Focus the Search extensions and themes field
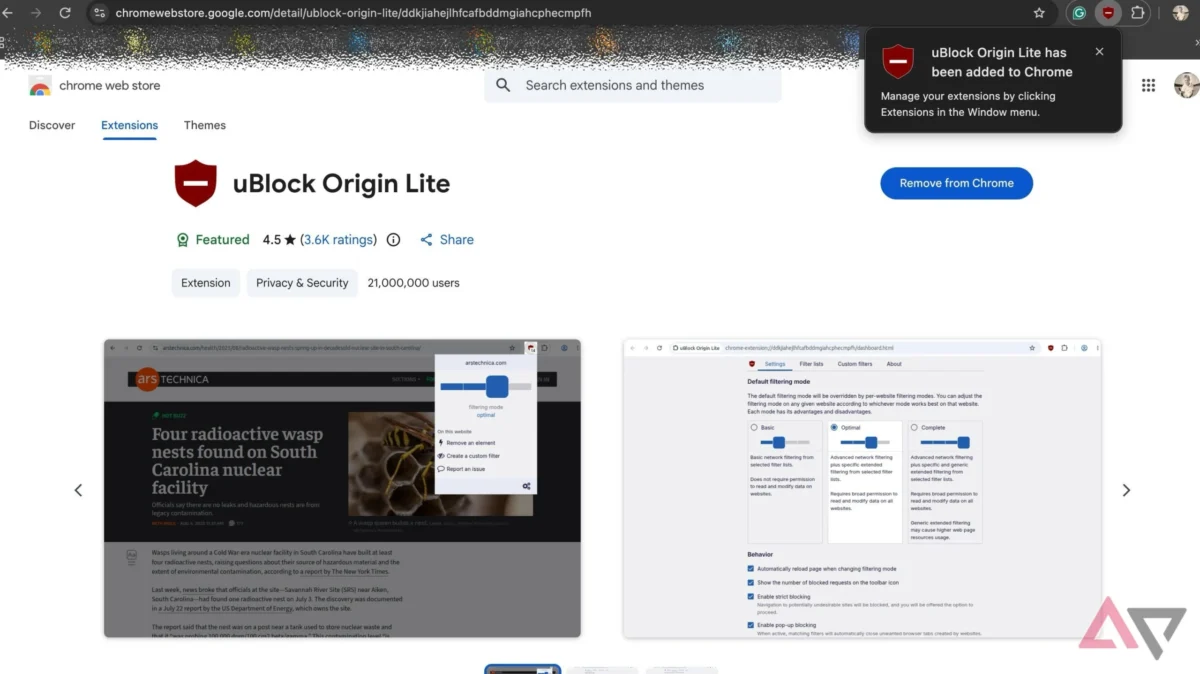Viewport: 1200px width, 674px height. tap(633, 85)
